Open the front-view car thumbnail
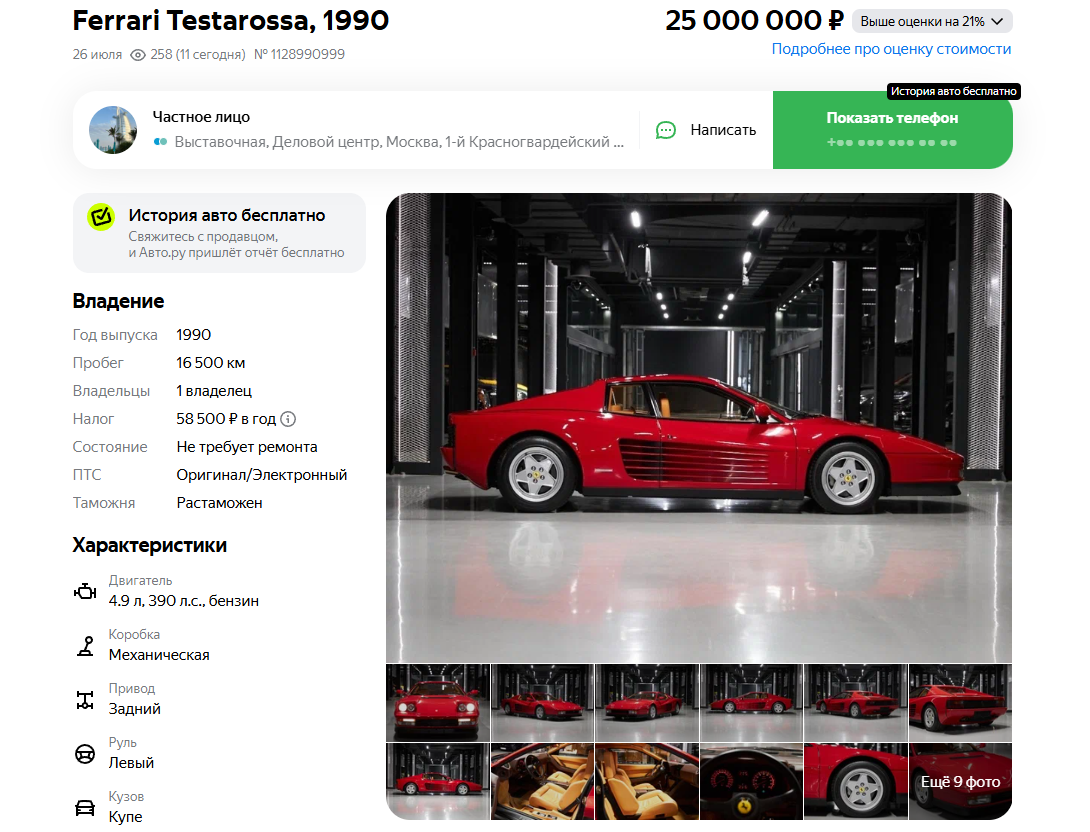 coord(438,703)
